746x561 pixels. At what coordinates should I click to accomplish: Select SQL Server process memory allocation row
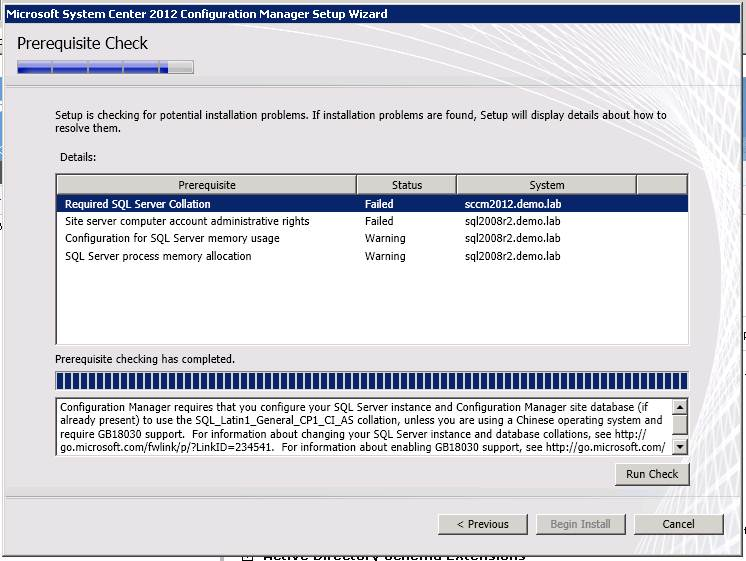372,256
